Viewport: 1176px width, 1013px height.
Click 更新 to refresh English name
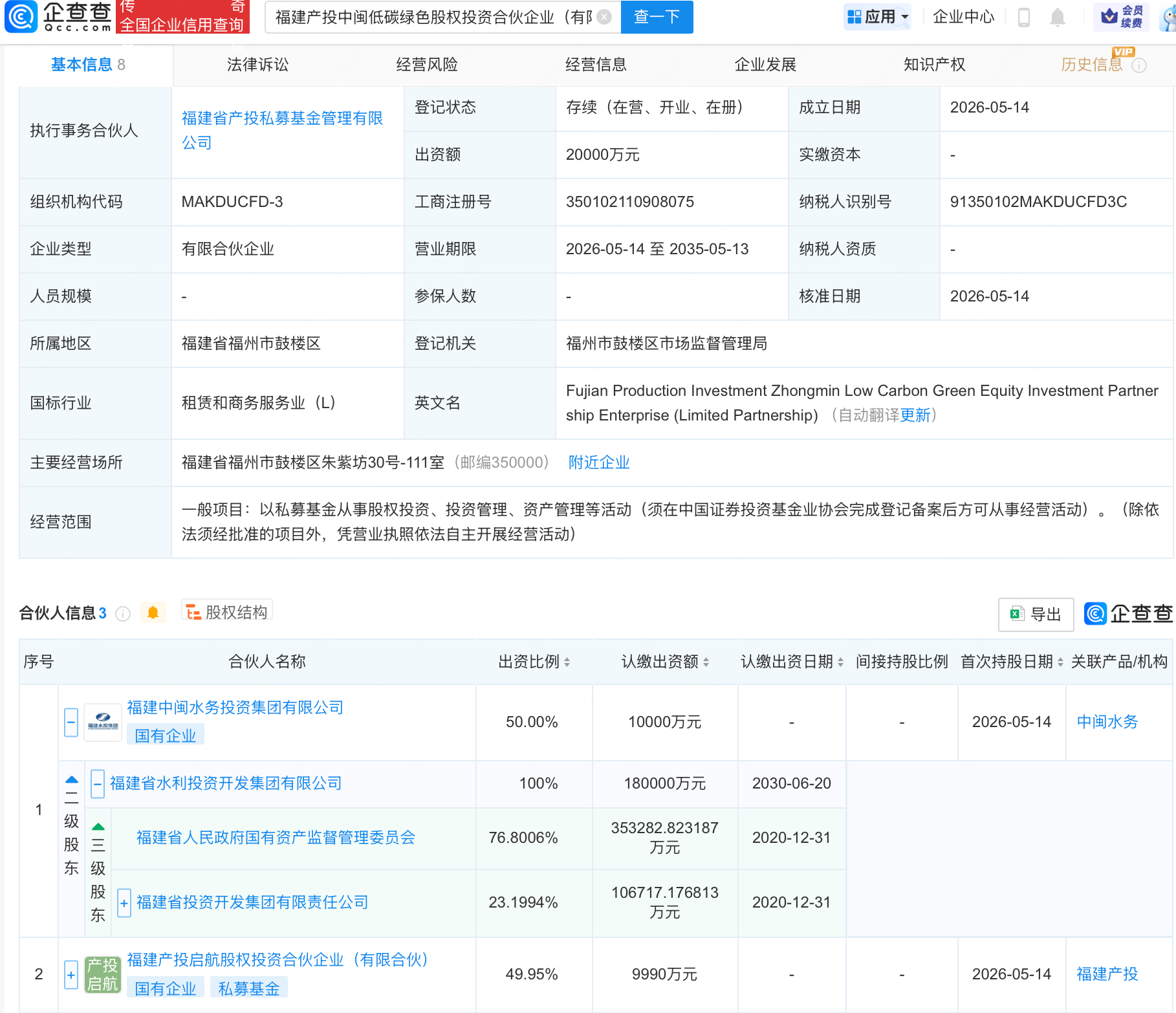pyautogui.click(x=915, y=415)
